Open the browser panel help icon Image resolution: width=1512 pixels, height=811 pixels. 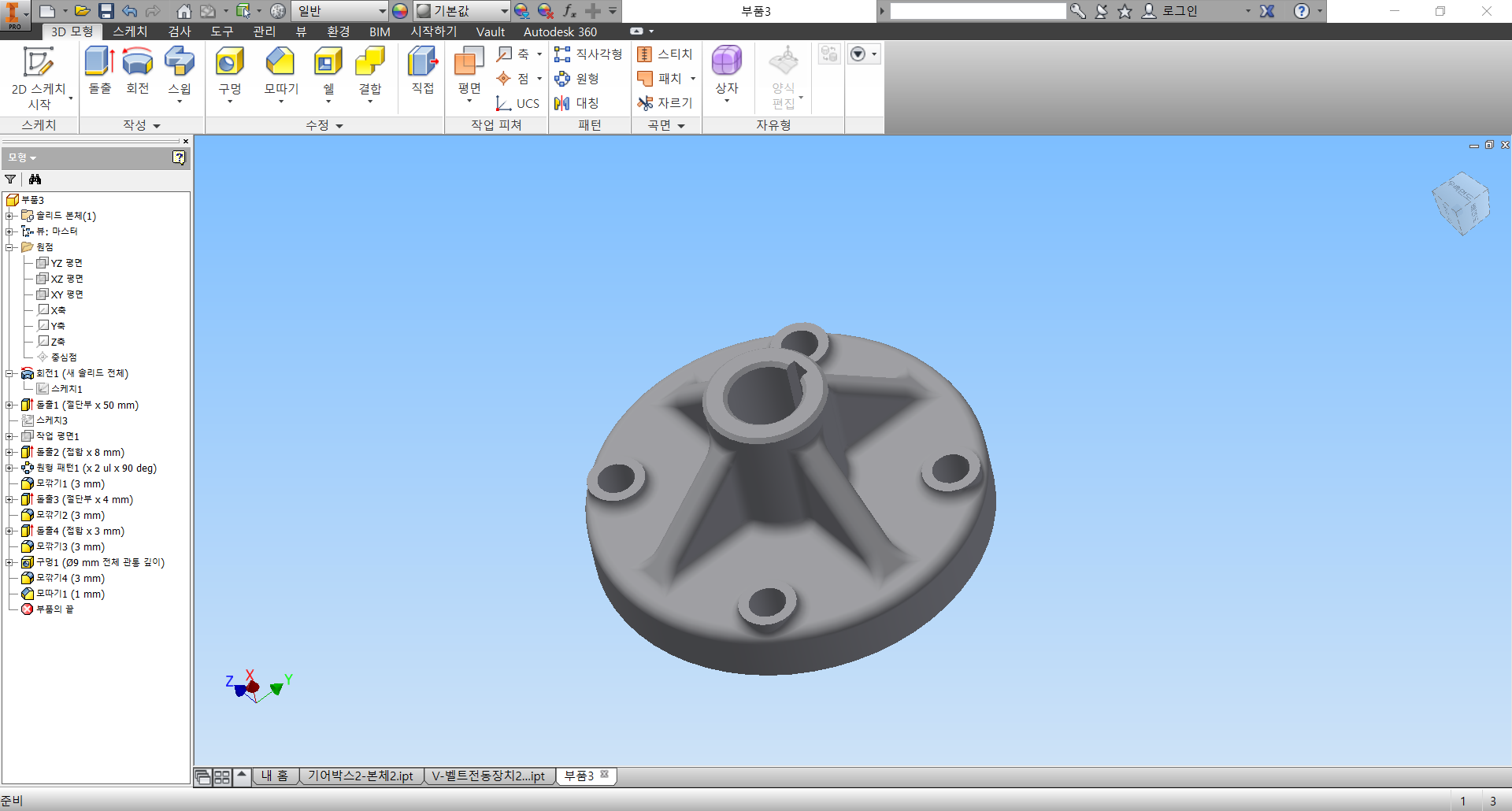click(179, 157)
